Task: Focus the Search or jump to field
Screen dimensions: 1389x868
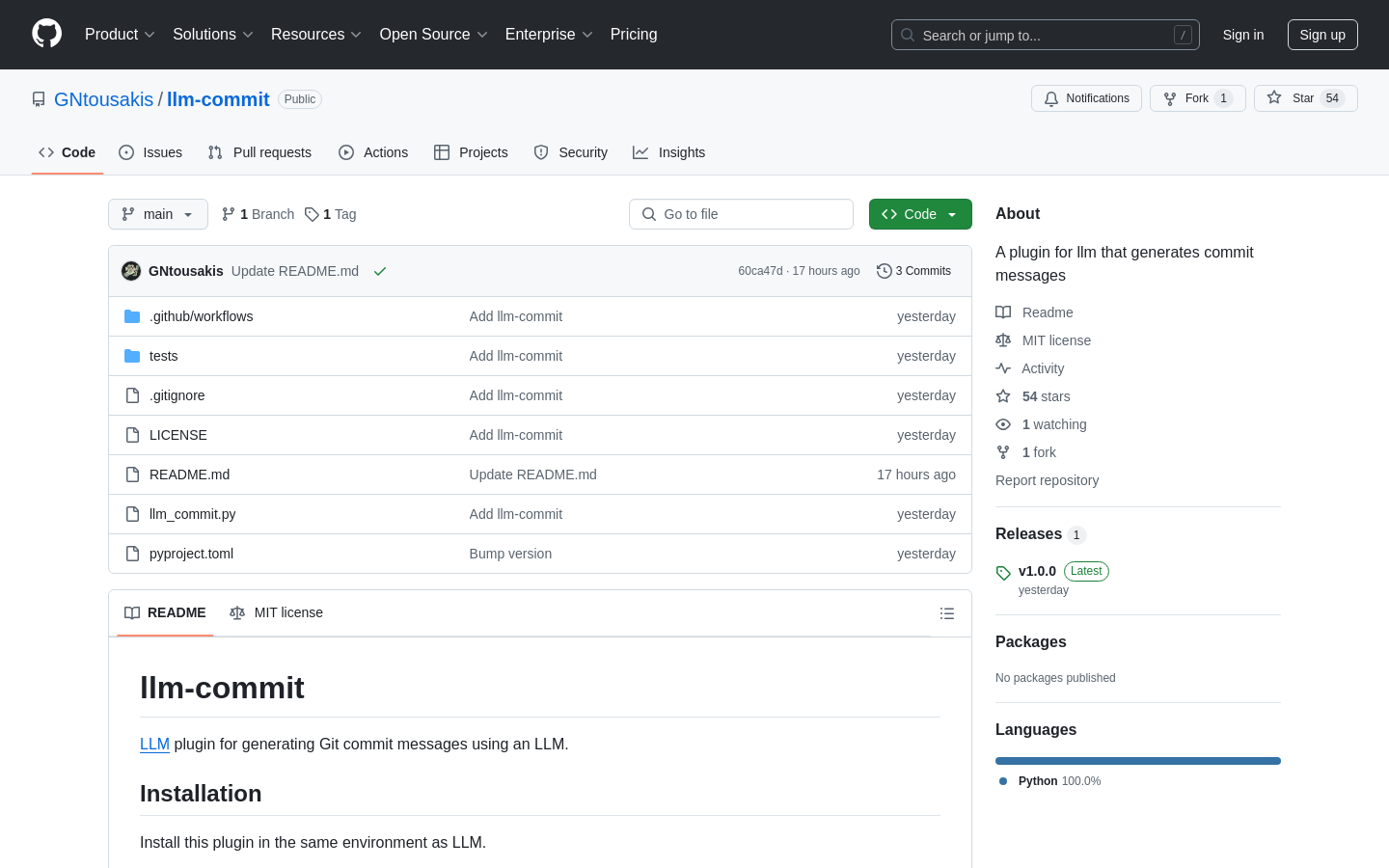Action: click(1046, 35)
